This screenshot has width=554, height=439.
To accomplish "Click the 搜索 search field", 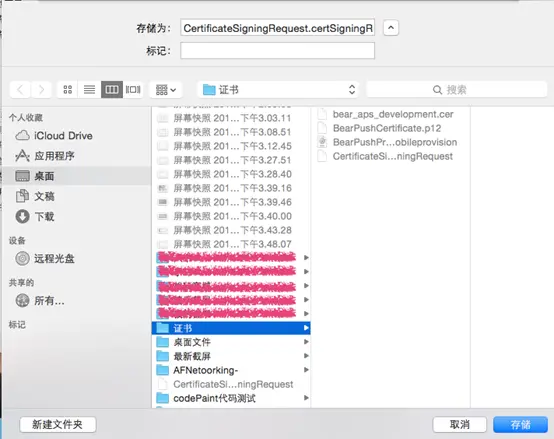I will (456, 90).
